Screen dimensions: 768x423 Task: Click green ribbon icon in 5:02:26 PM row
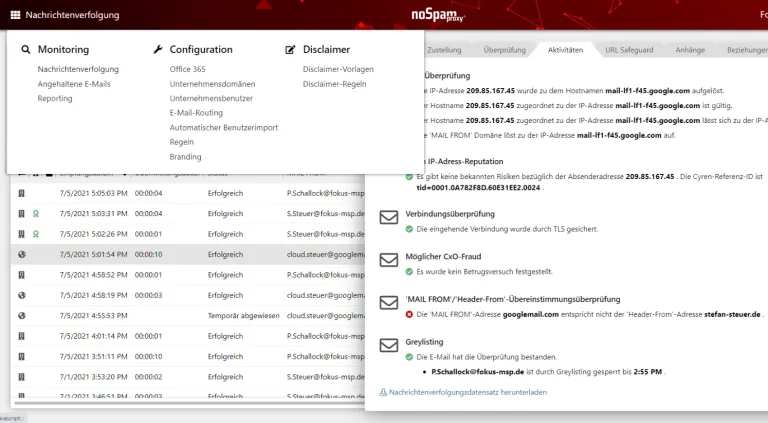pos(36,235)
